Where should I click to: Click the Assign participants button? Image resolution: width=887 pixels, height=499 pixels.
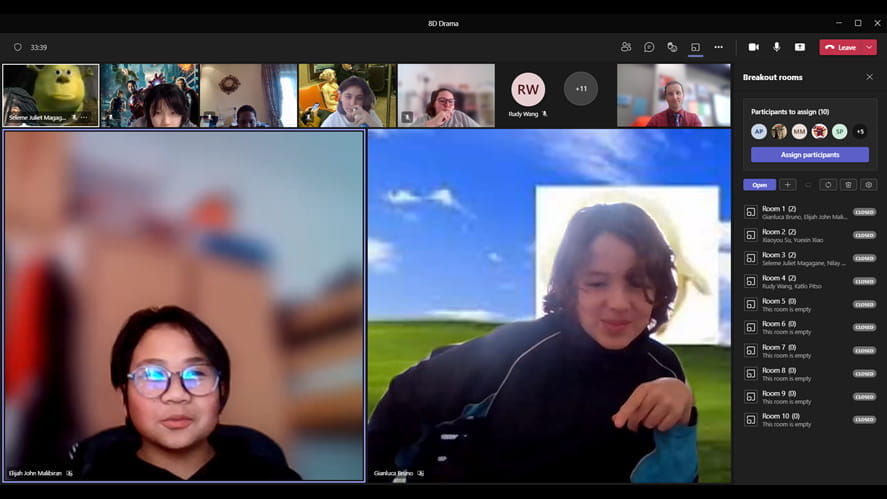810,154
